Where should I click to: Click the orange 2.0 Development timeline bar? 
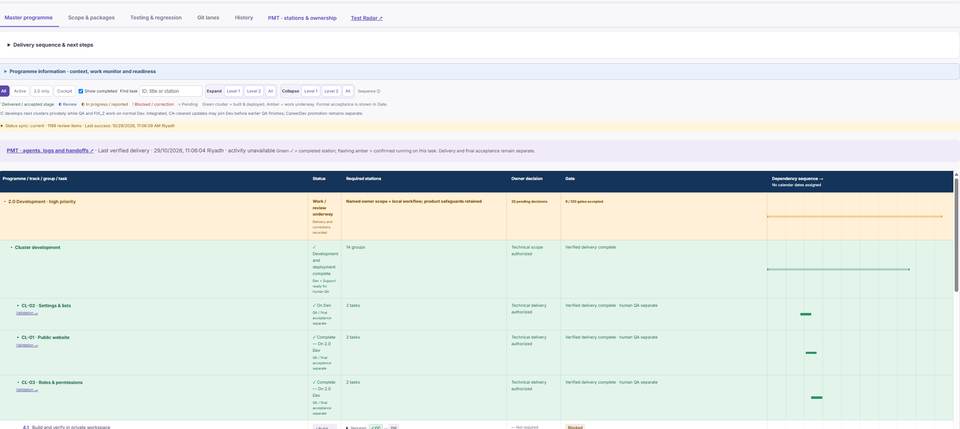pyautogui.click(x=855, y=217)
